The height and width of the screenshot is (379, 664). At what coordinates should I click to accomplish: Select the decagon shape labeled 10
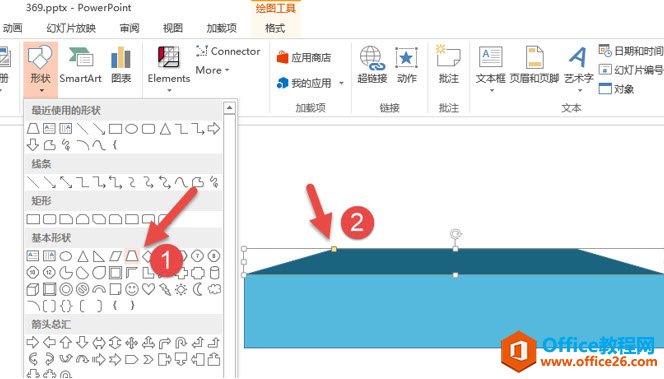[x=33, y=273]
